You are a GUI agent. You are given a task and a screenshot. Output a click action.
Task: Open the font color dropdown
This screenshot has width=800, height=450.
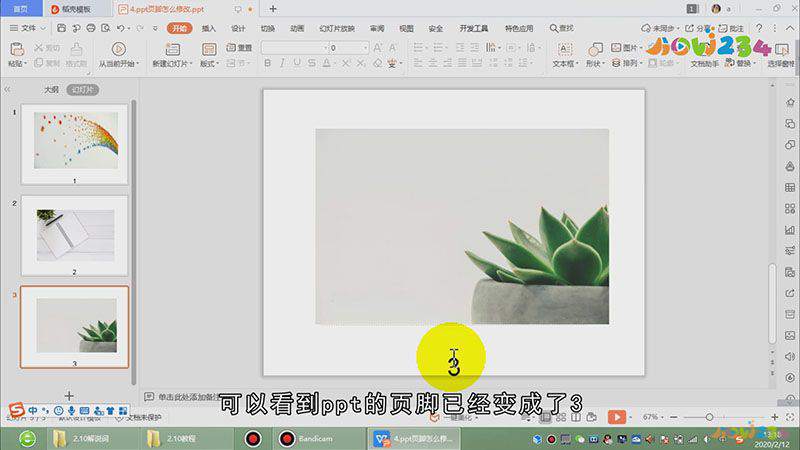tap(334, 64)
